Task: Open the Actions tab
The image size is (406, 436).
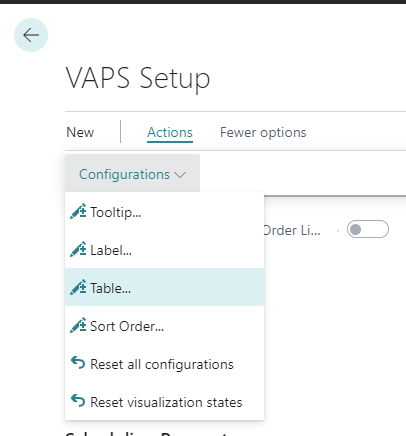Action: 170,132
